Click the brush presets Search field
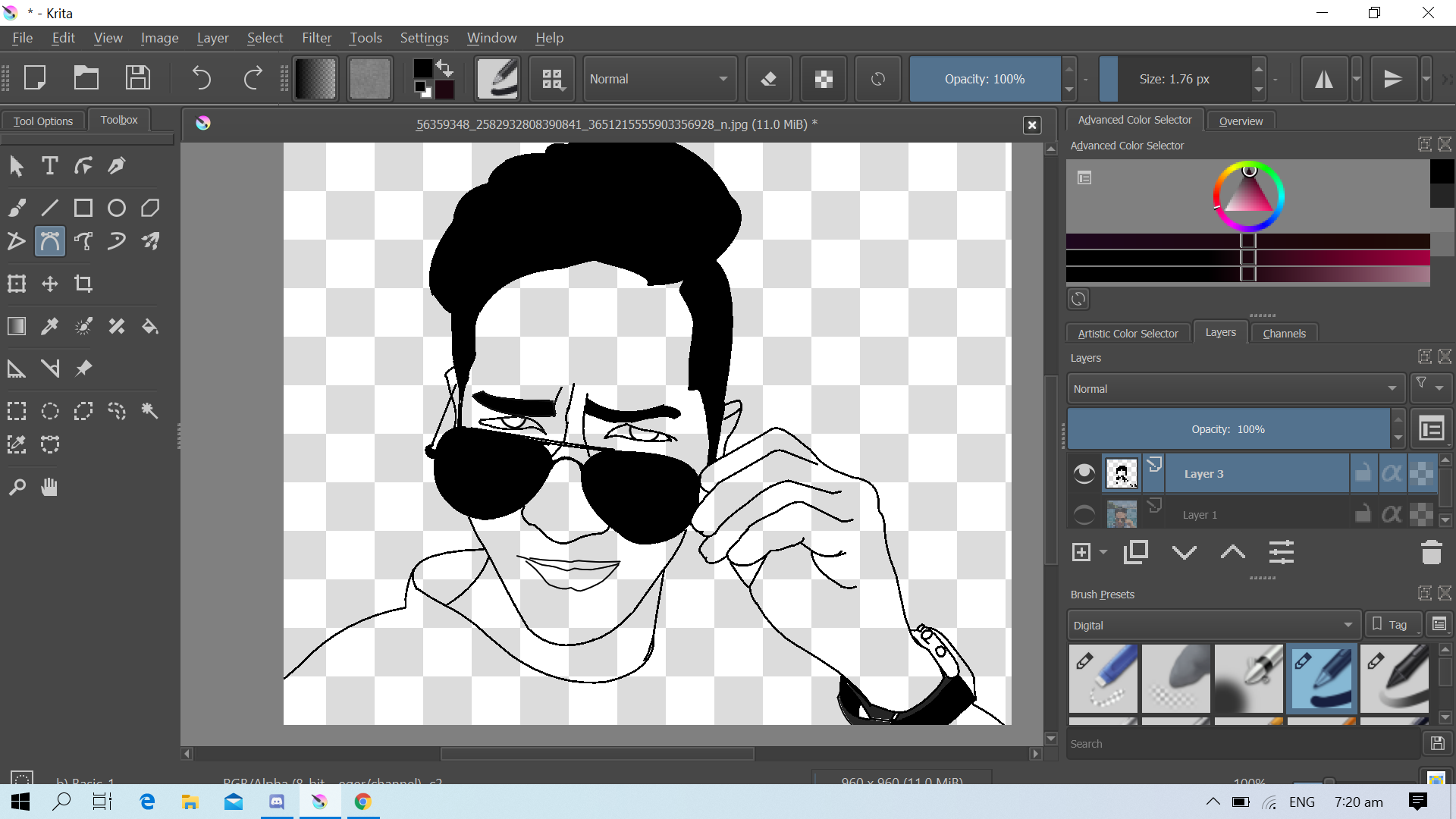Viewport: 1456px width, 819px height. tap(1242, 744)
